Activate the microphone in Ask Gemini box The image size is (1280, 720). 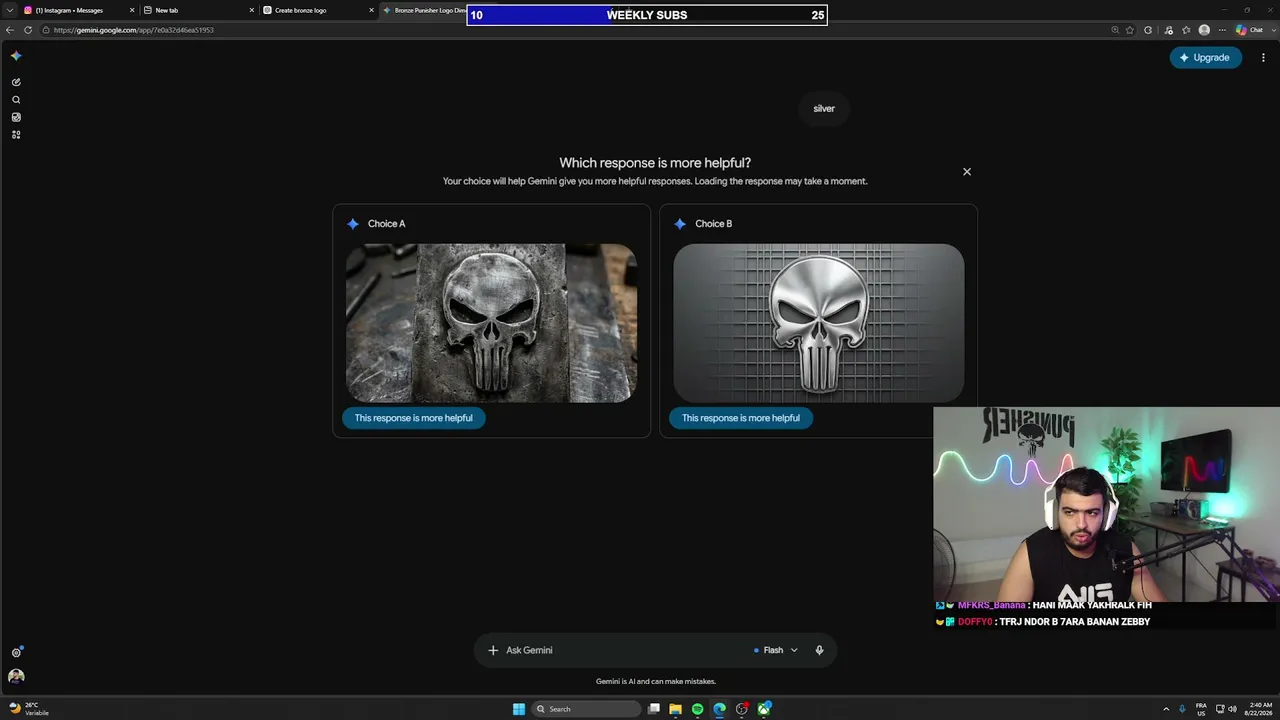(819, 650)
